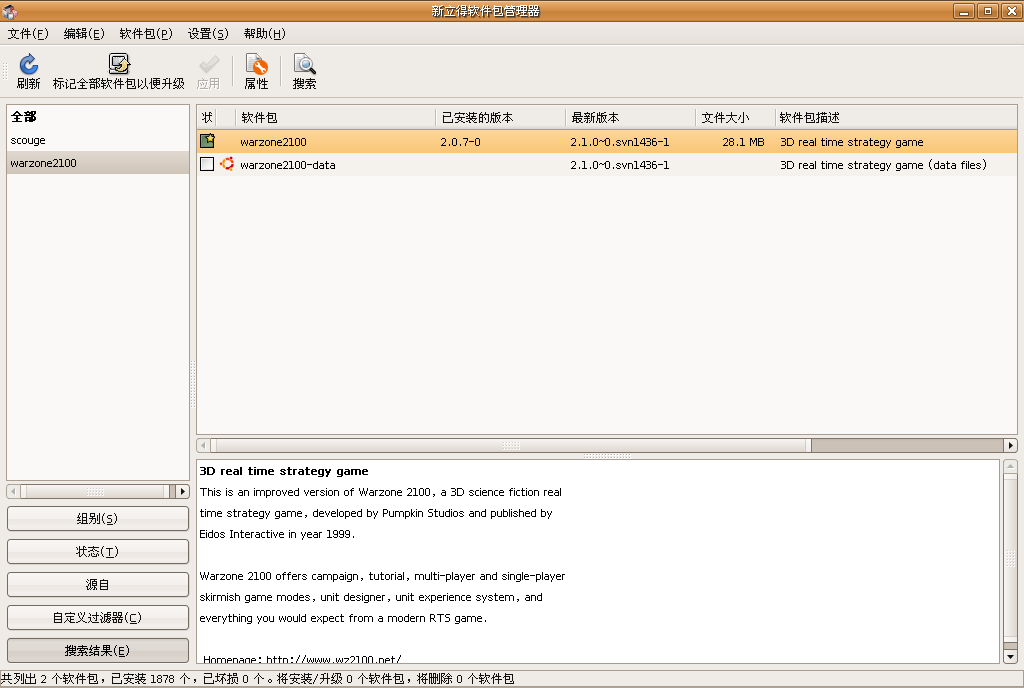The width and height of the screenshot is (1024, 688).
Task: Click the package list horizontal scrollbar thumb
Action: [511, 445]
